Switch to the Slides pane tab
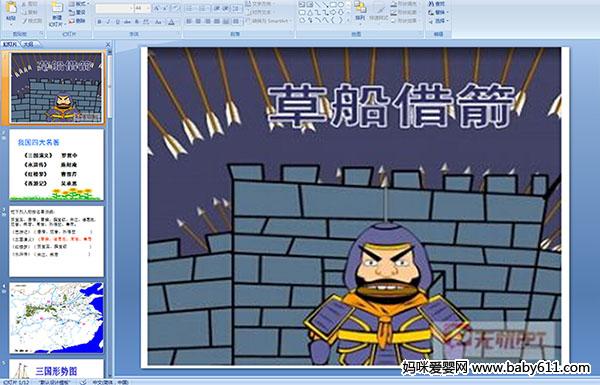The height and width of the screenshot is (385, 600). (10, 44)
